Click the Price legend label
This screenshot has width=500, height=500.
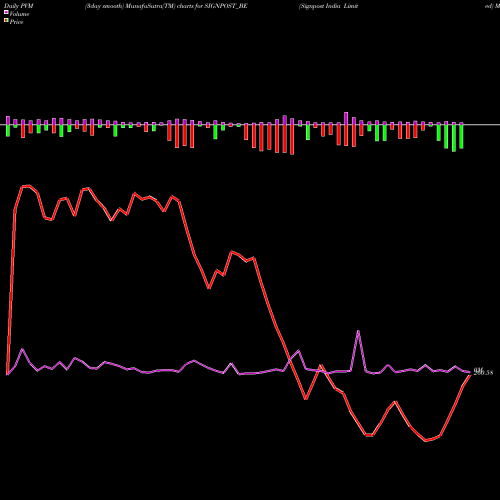(16, 22)
